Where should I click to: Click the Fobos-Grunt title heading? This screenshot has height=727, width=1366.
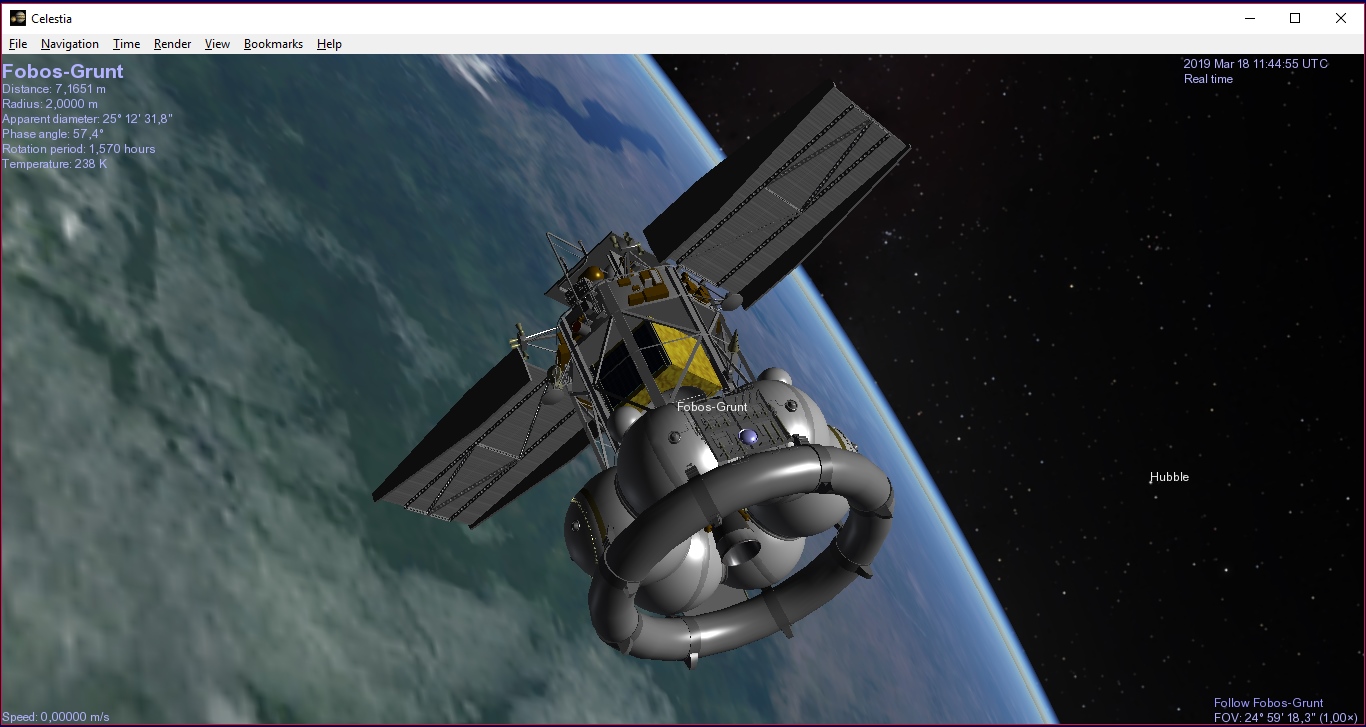point(63,71)
